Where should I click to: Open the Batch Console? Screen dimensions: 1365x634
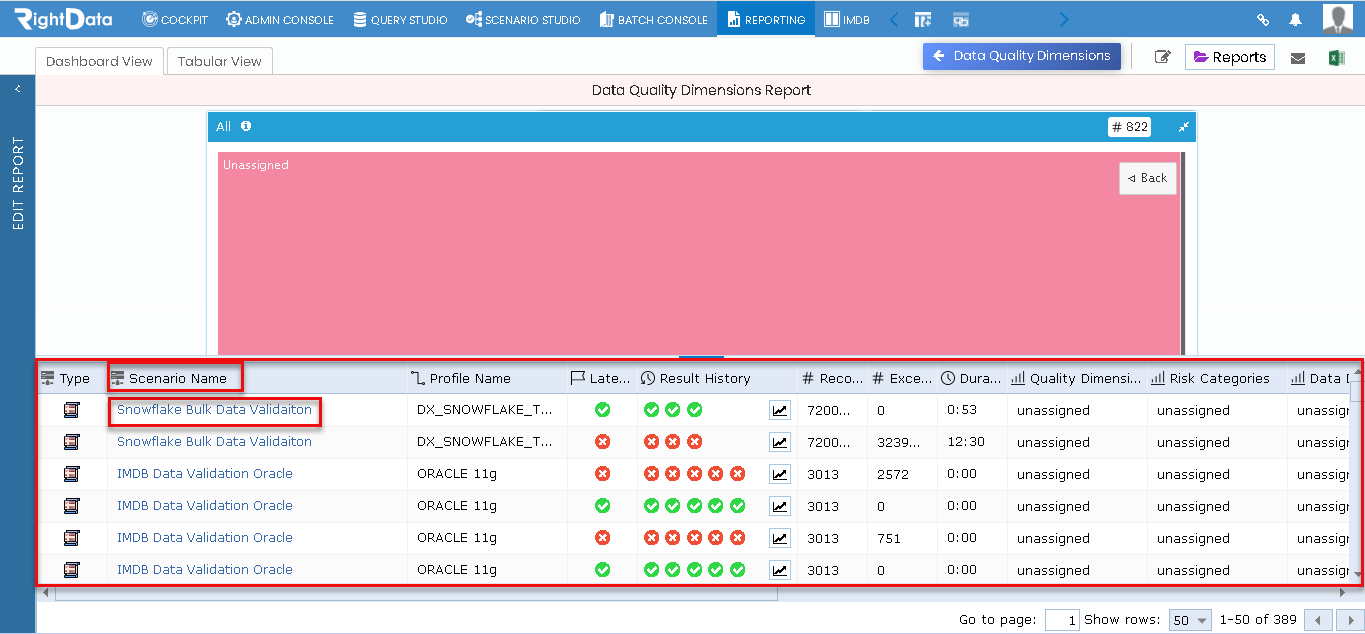pos(653,18)
